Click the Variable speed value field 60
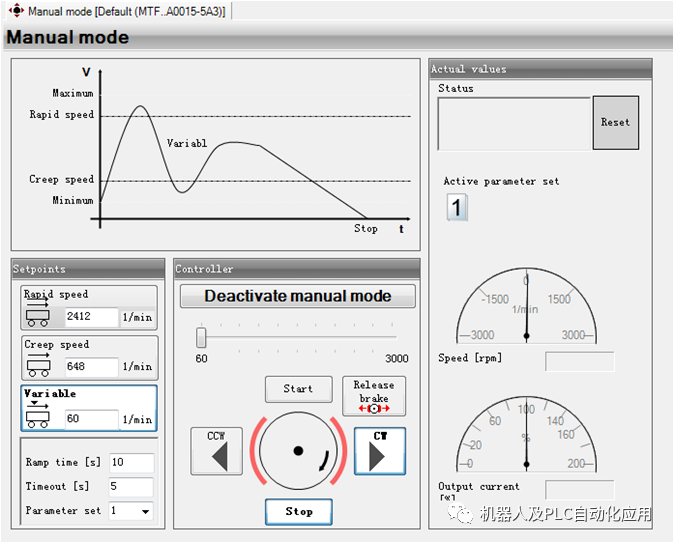Screen dimensions: 674x543 (x=92, y=419)
